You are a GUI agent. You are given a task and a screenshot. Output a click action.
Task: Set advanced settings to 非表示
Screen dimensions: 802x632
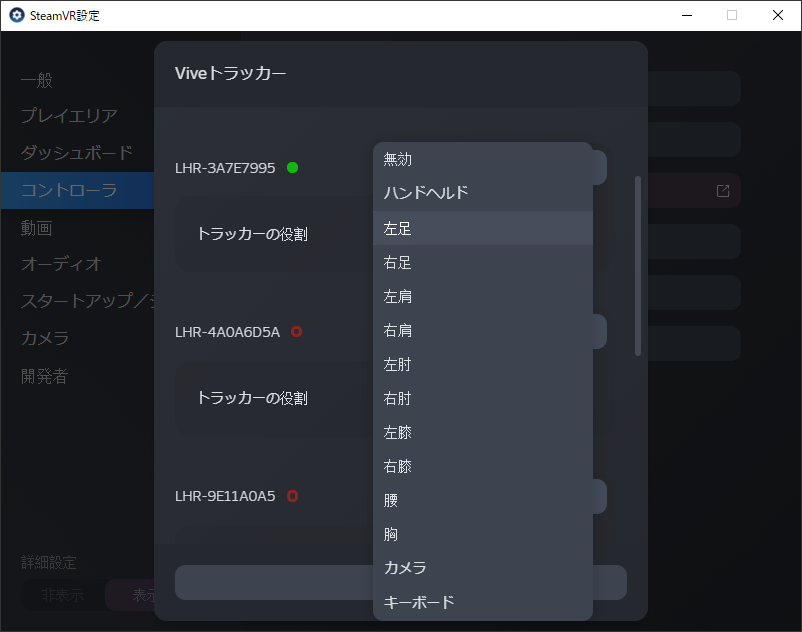coord(62,595)
